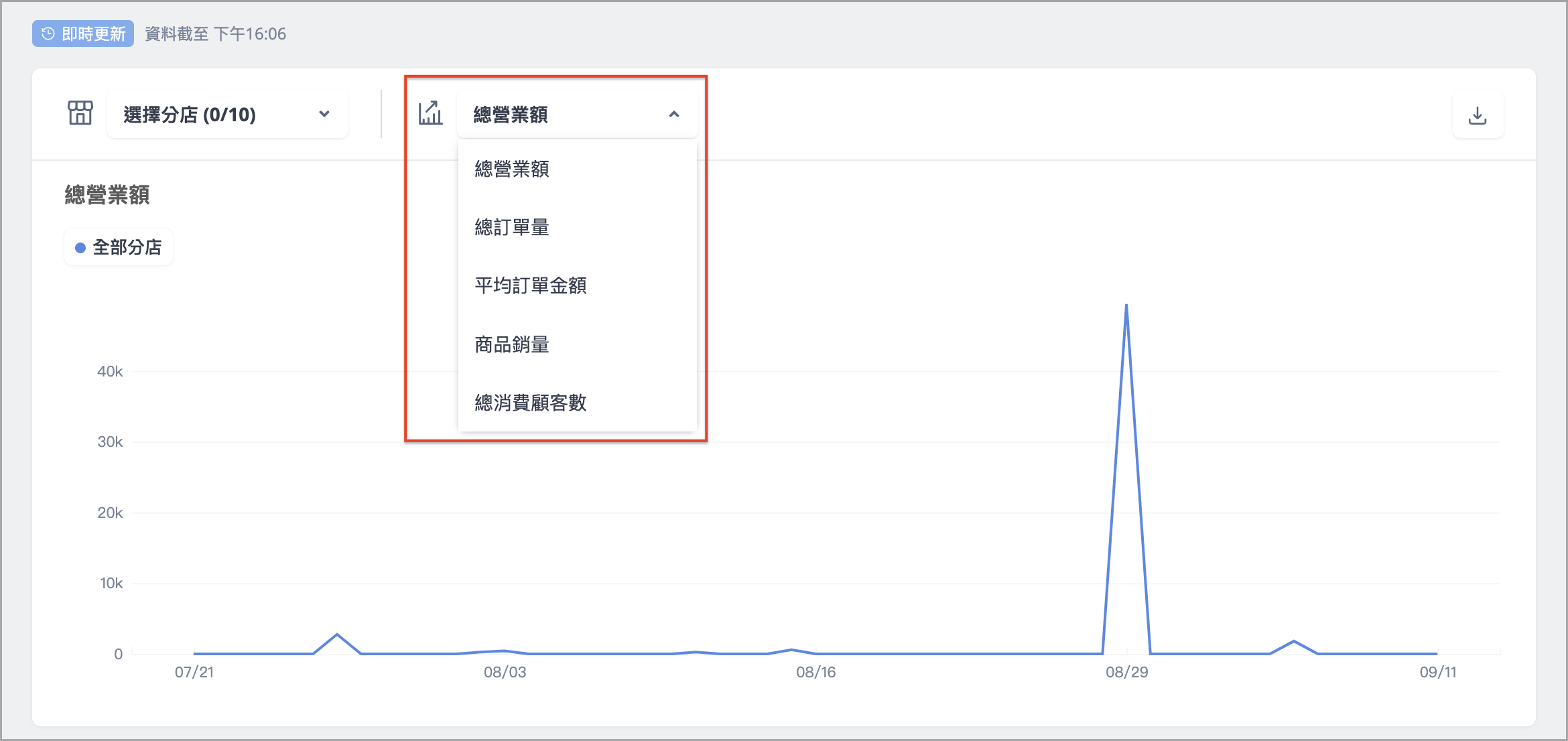The width and height of the screenshot is (1568, 741).
Task: Choose 平均訂單金額 in the dropdown menu
Action: pos(577,285)
